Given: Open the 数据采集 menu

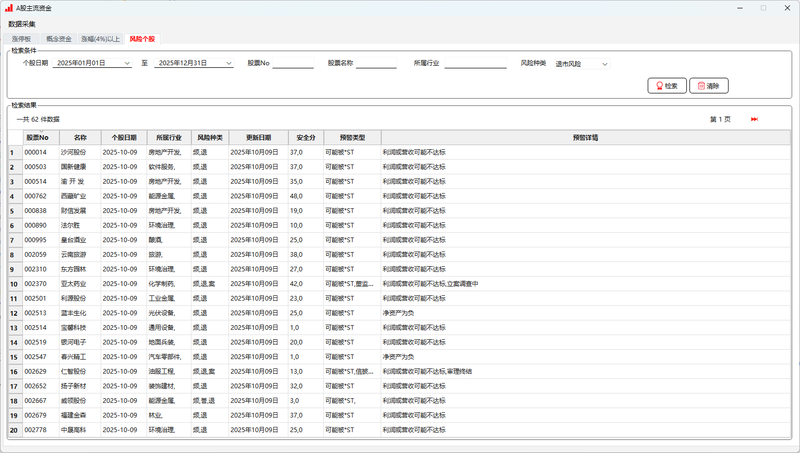Looking at the screenshot, I should point(23,23).
